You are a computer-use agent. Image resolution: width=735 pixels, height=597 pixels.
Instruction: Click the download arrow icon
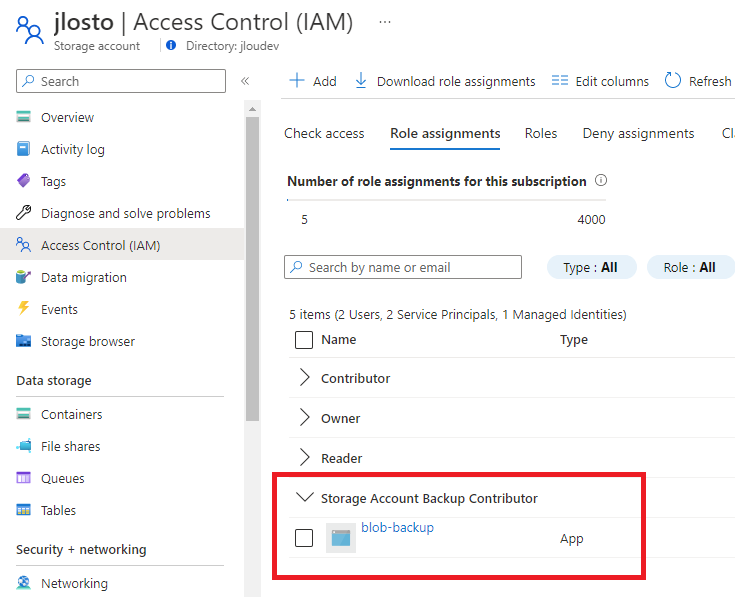360,81
